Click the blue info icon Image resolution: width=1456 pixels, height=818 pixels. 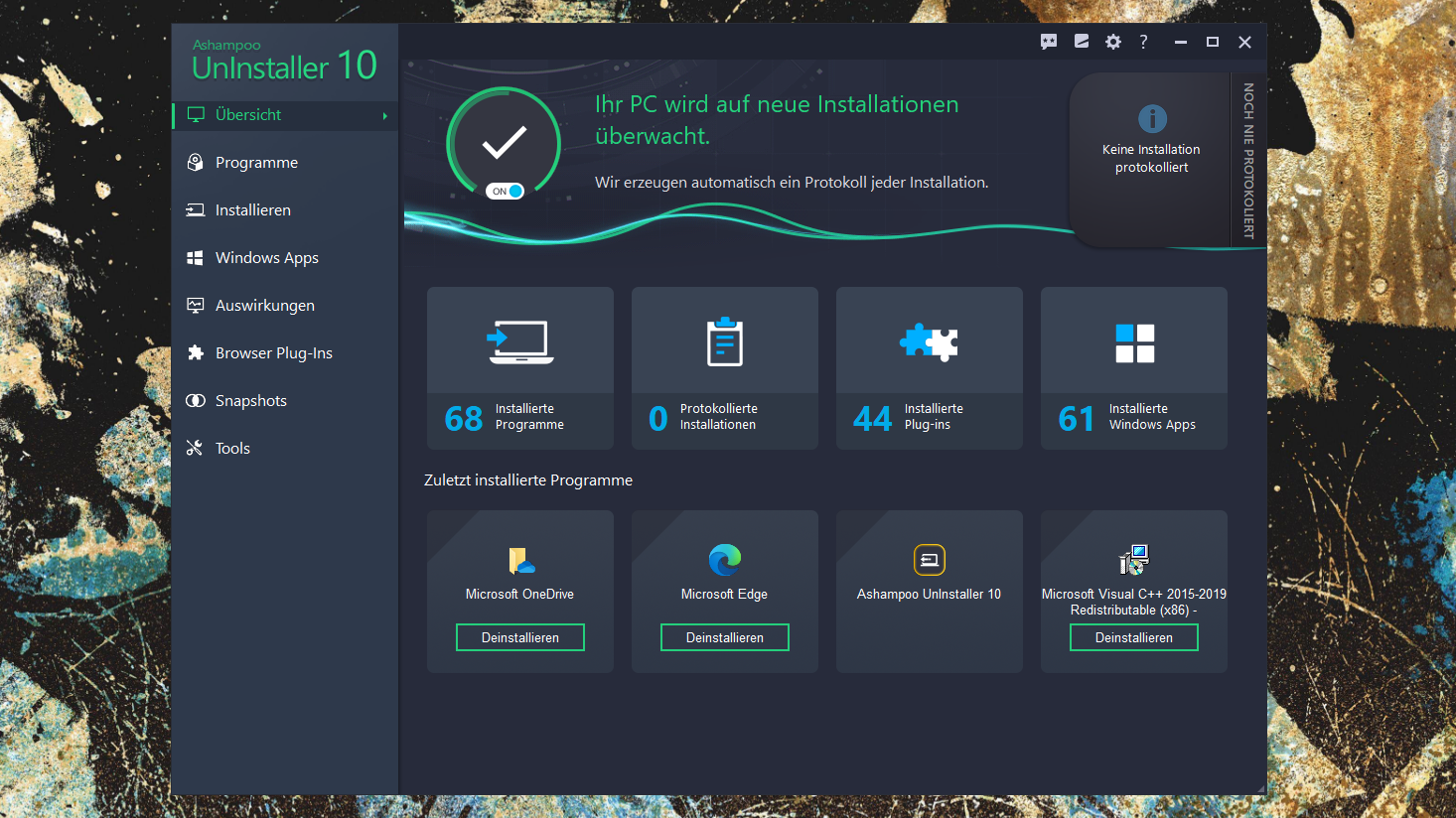pyautogui.click(x=1152, y=119)
